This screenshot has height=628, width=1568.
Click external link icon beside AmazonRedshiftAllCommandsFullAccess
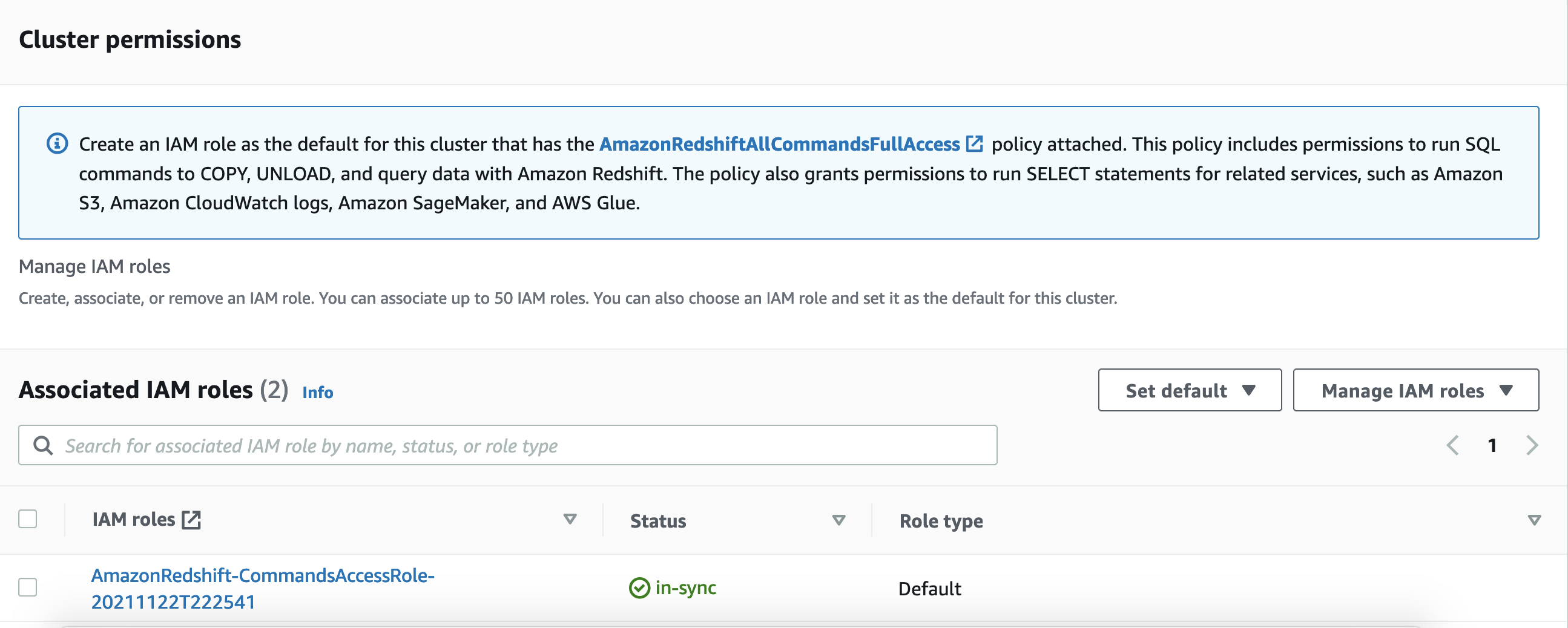tap(975, 143)
